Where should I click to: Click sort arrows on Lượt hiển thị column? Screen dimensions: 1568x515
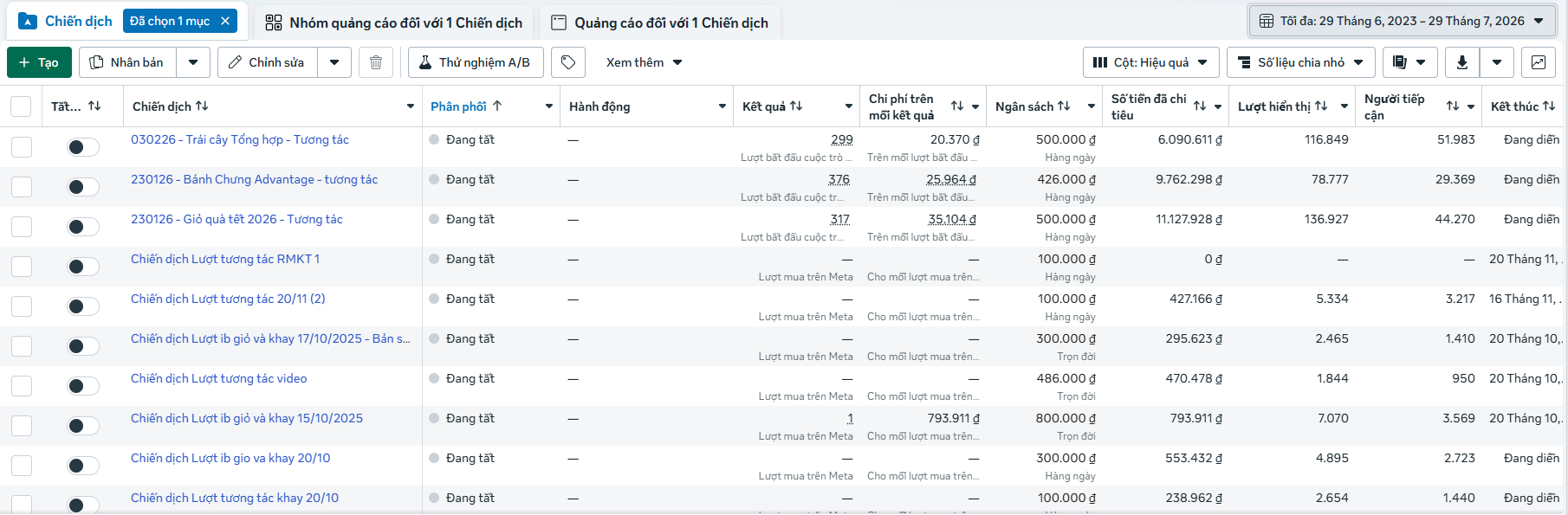pos(1321,106)
